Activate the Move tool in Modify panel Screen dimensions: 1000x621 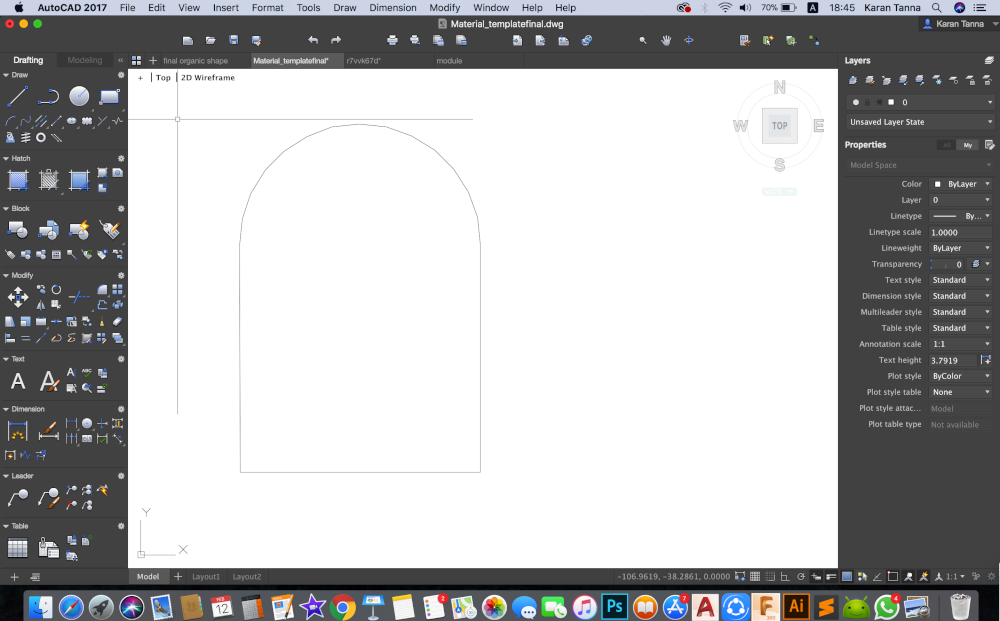tap(17, 297)
